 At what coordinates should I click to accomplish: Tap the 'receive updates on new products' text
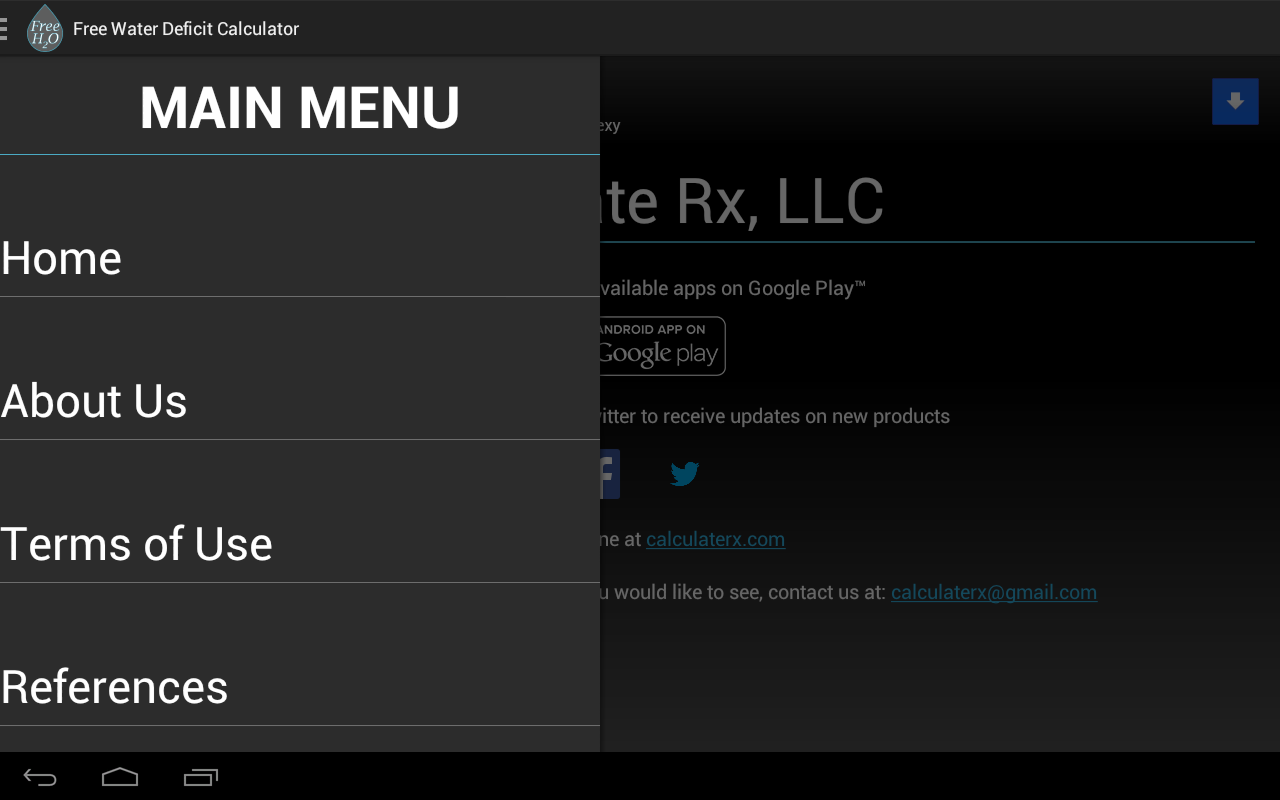pyautogui.click(x=806, y=416)
